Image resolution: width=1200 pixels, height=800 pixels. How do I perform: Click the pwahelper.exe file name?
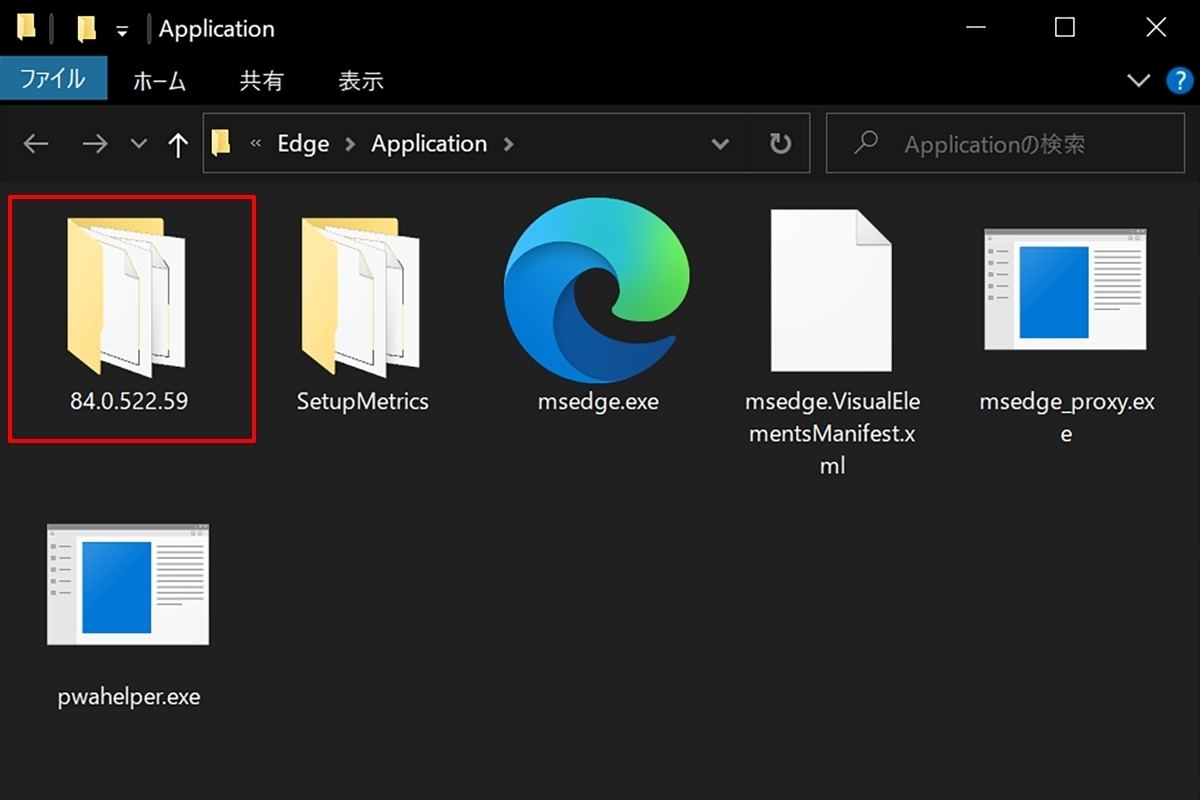[129, 697]
